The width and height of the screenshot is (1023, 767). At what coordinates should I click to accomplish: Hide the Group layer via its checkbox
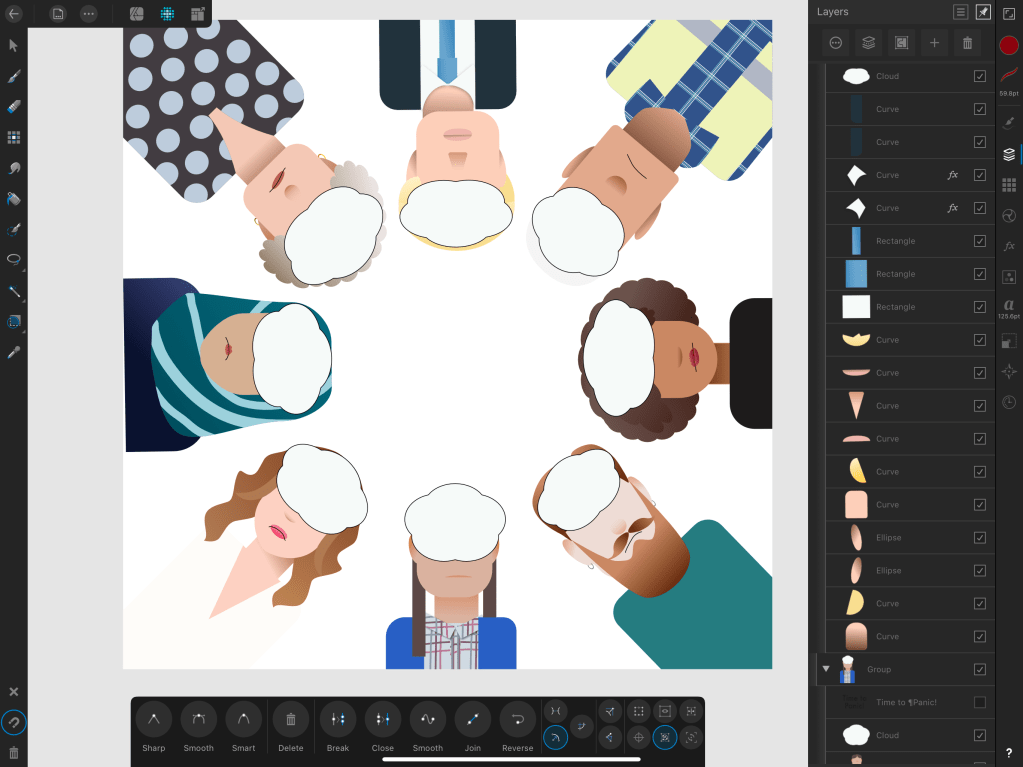pyautogui.click(x=979, y=669)
